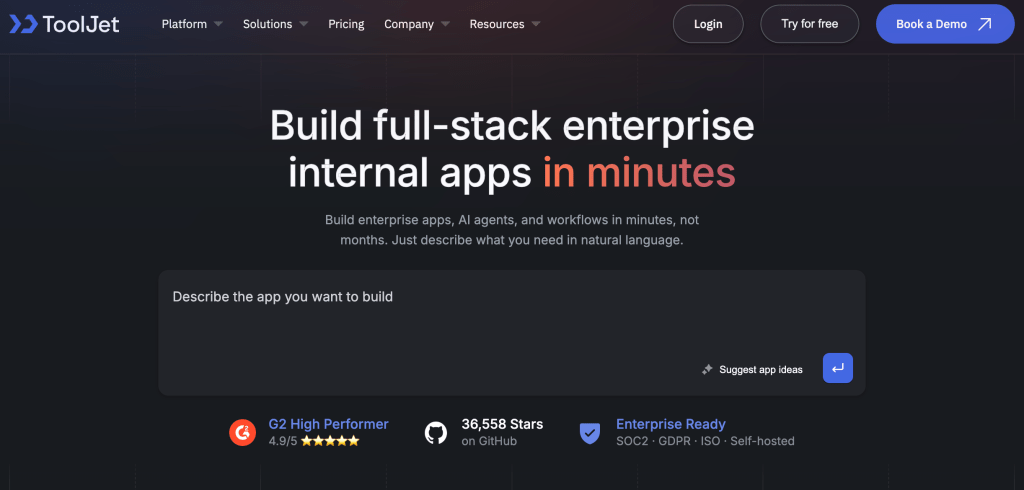Expand the Platform dropdown menu
This screenshot has height=490, width=1024.
pos(192,24)
